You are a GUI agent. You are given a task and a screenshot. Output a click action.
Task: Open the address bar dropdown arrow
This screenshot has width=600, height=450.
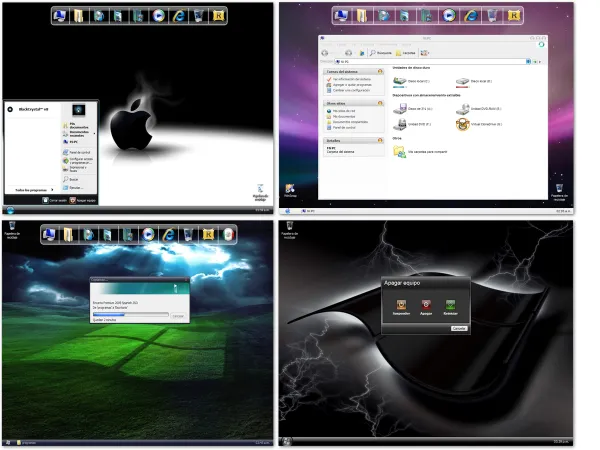pyautogui.click(x=528, y=61)
